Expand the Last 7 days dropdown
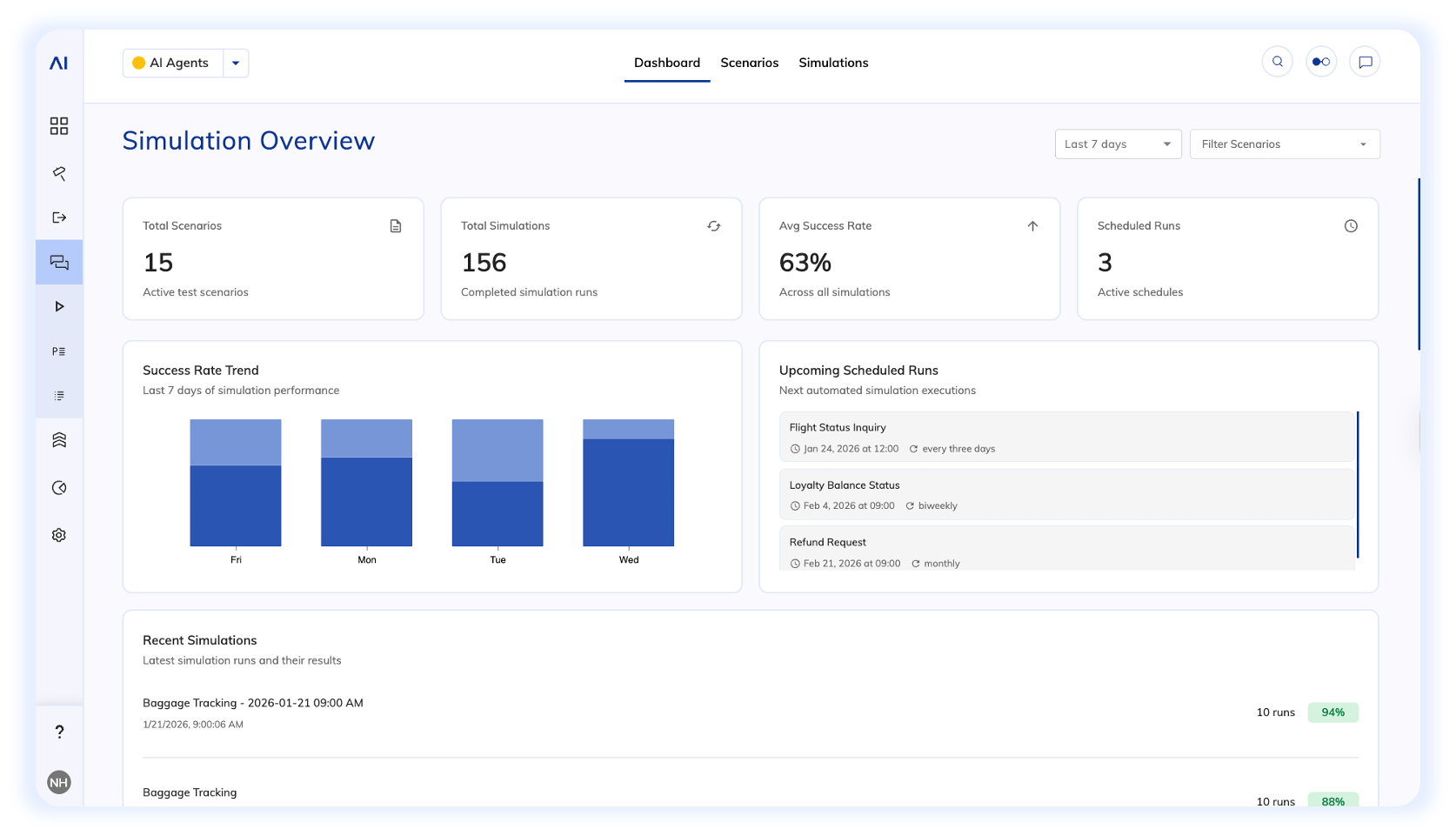The image size is (1456, 836). [x=1118, y=144]
